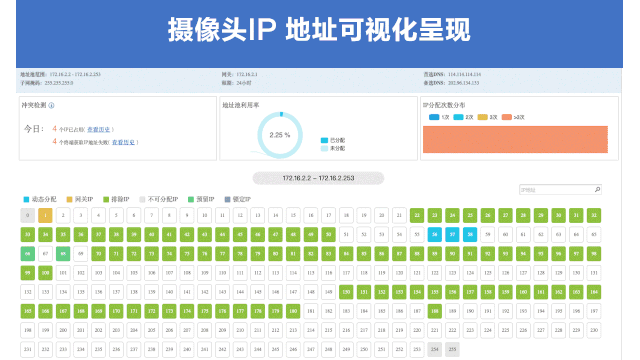Click the 网关IP legend swatch
The width and height of the screenshot is (640, 360).
69,199
